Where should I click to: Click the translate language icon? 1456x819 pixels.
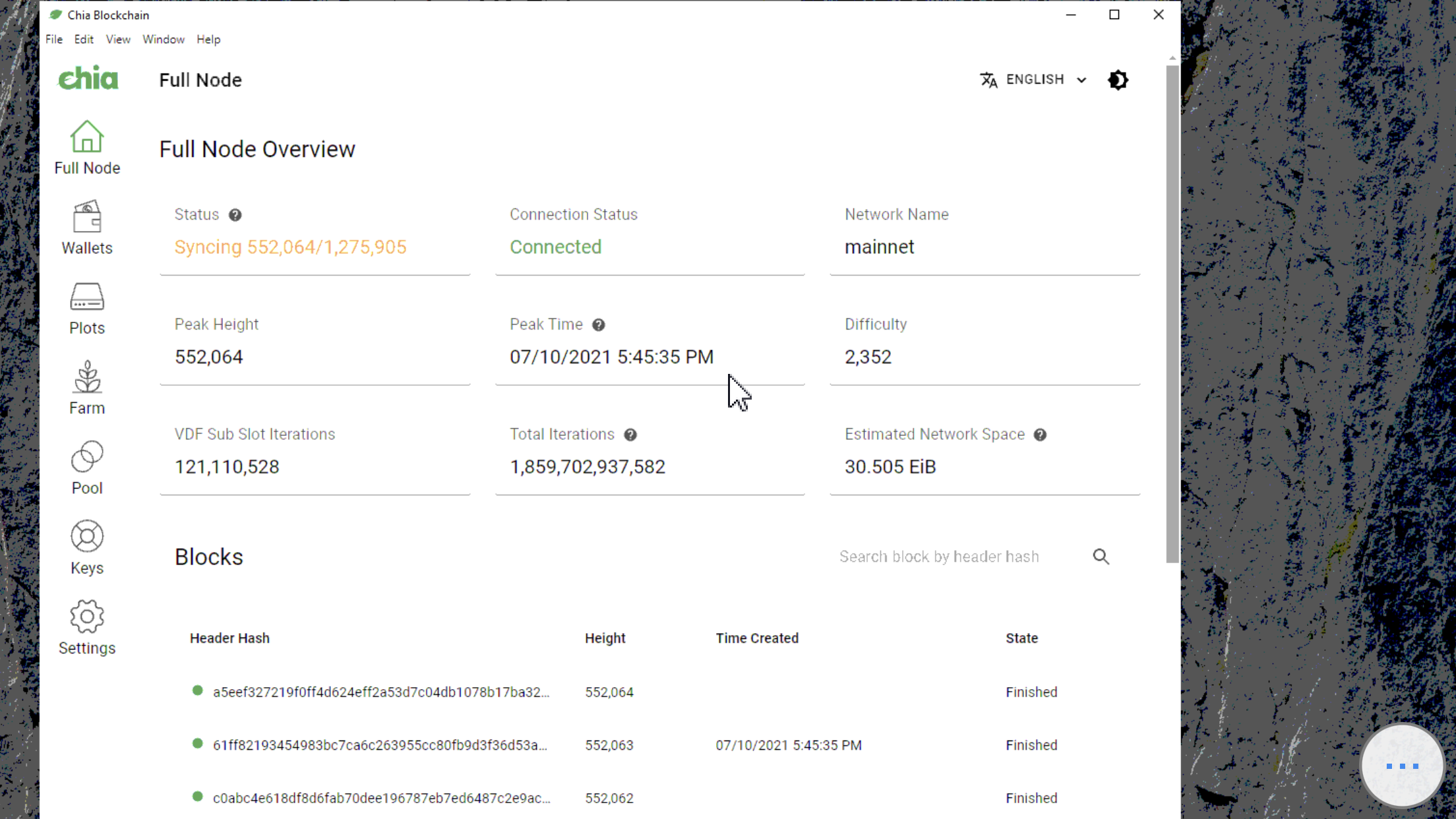[x=988, y=80]
